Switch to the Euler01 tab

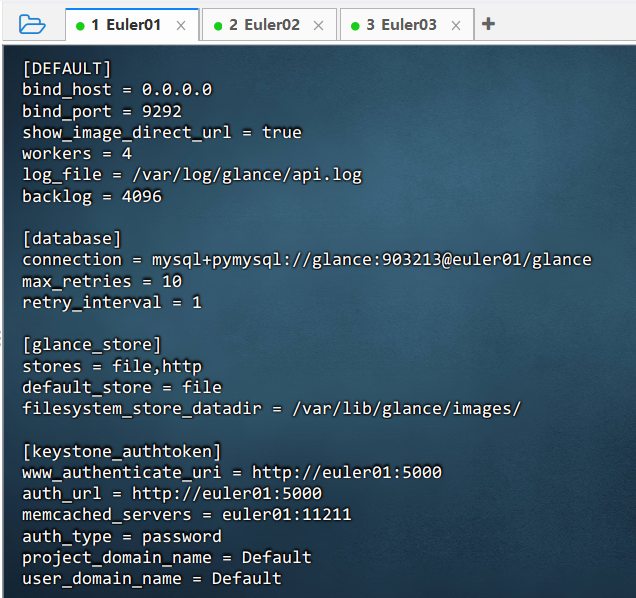point(132,25)
